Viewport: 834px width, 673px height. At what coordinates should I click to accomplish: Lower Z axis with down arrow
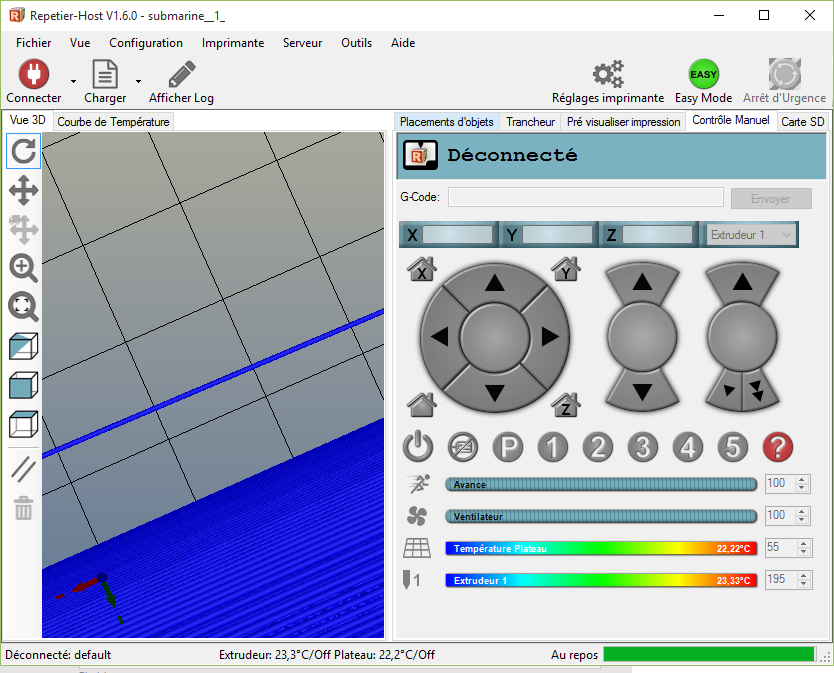tap(643, 392)
